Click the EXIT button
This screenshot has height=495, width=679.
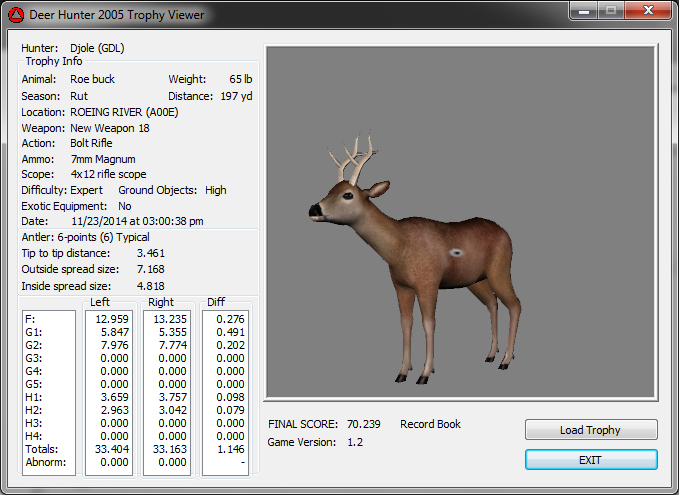591,459
